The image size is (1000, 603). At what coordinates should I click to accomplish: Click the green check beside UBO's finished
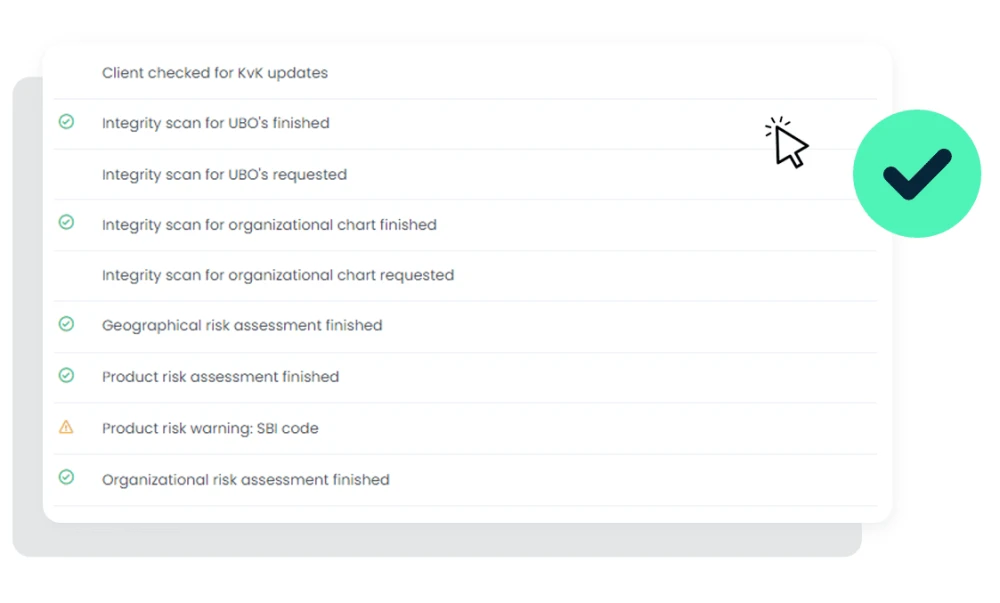[x=66, y=122]
